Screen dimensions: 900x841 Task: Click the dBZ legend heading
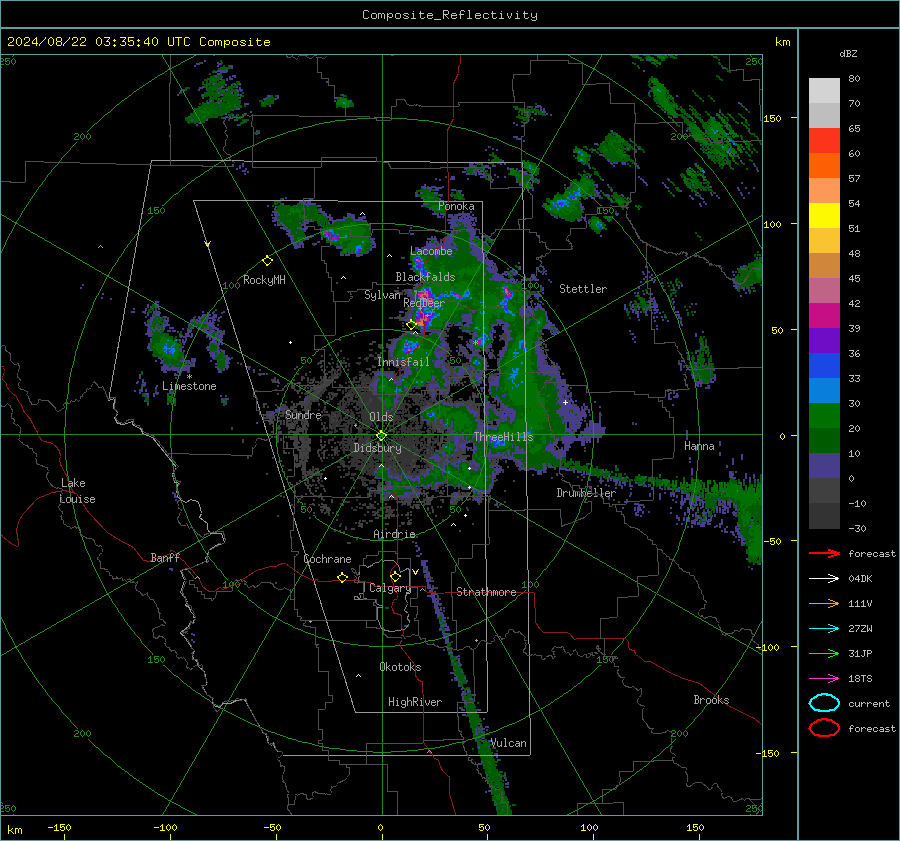[x=848, y=53]
